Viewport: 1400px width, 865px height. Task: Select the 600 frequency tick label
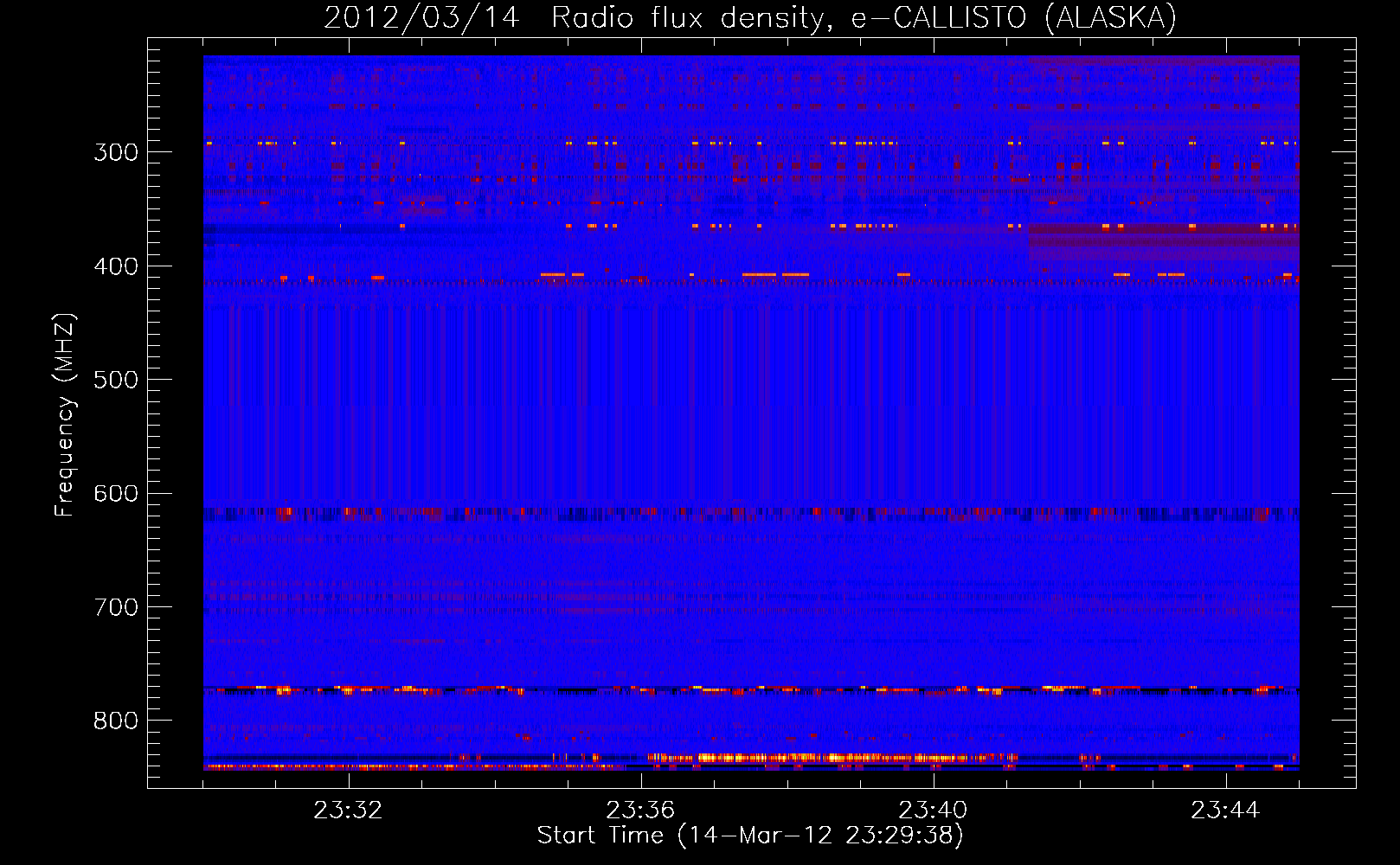coord(116,494)
